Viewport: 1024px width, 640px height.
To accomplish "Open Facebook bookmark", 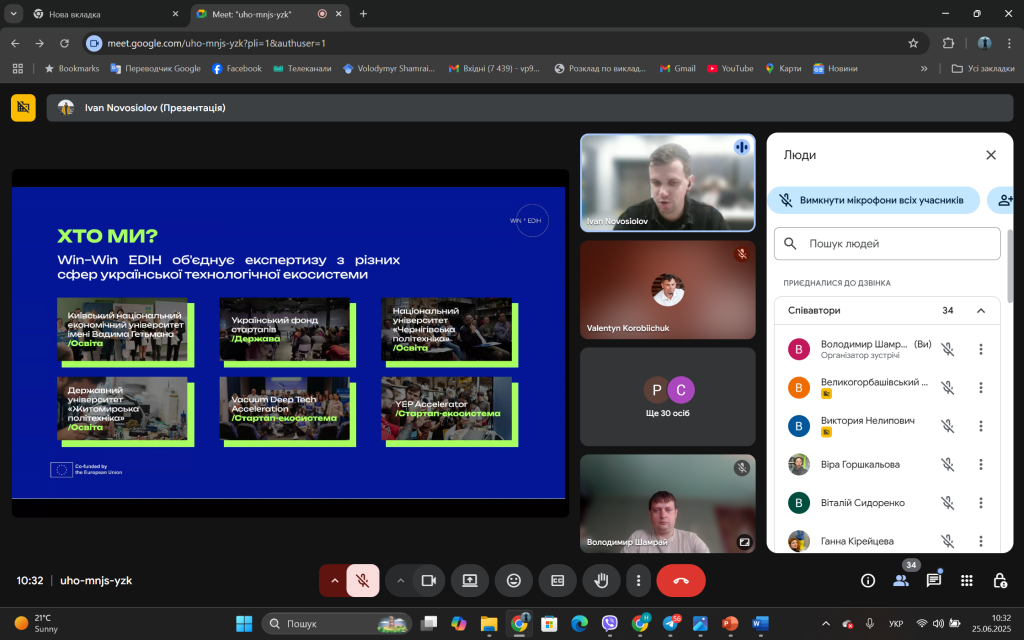I will [237, 69].
